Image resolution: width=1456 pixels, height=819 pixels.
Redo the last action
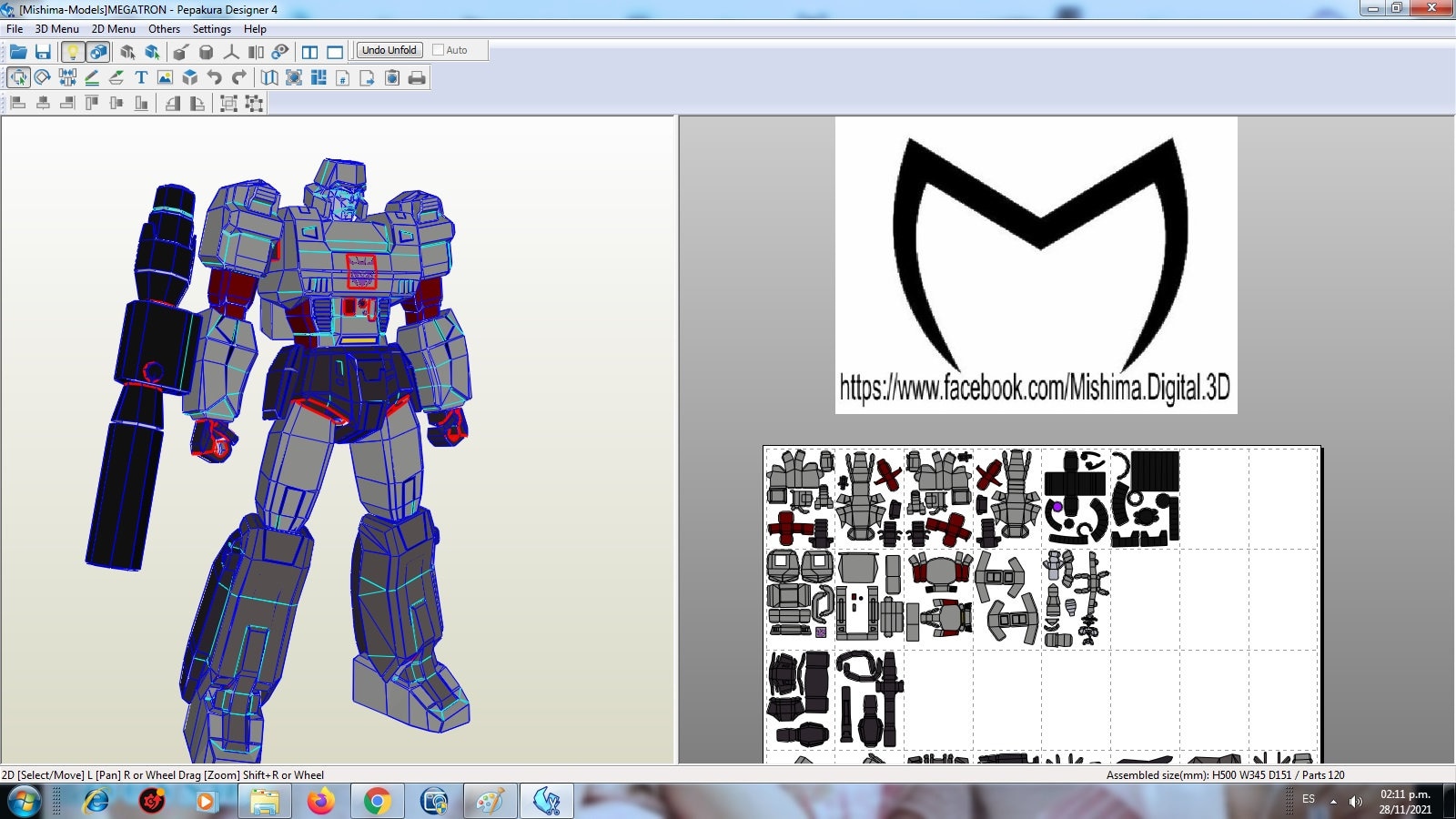239,78
